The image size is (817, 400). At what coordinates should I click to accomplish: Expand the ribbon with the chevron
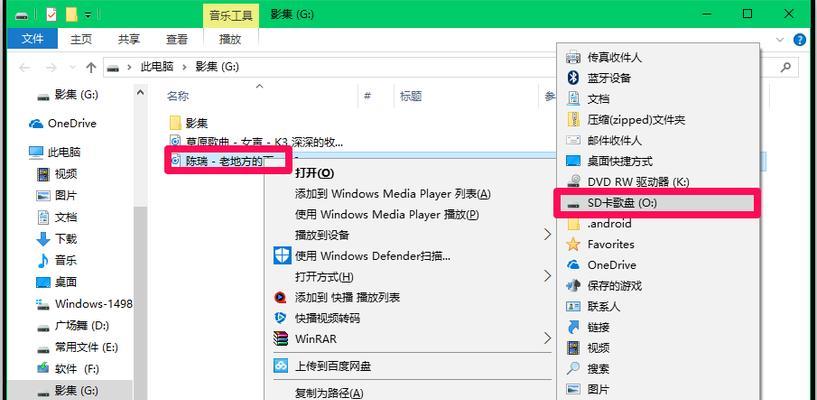[x=779, y=40]
